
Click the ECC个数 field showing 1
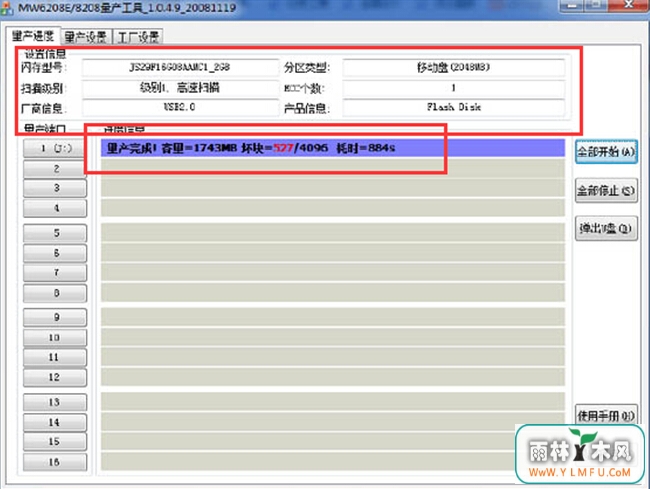coord(454,88)
